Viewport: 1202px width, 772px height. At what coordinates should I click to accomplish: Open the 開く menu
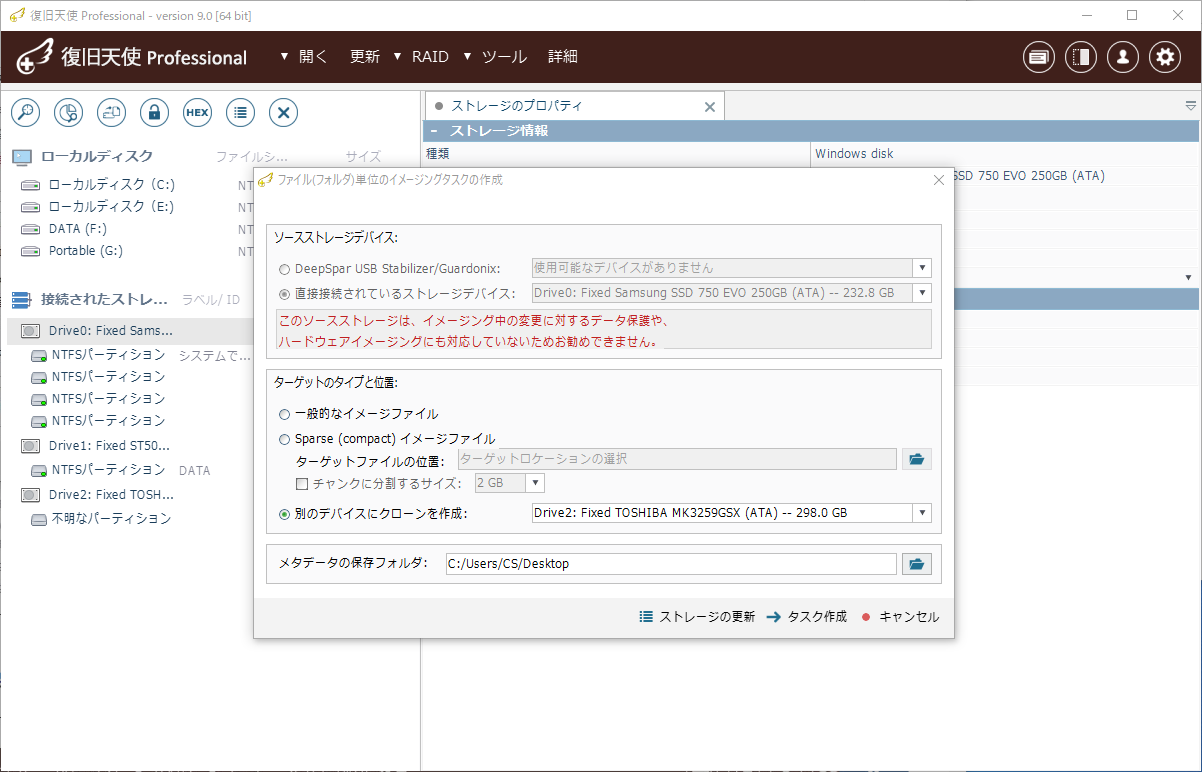tap(313, 57)
